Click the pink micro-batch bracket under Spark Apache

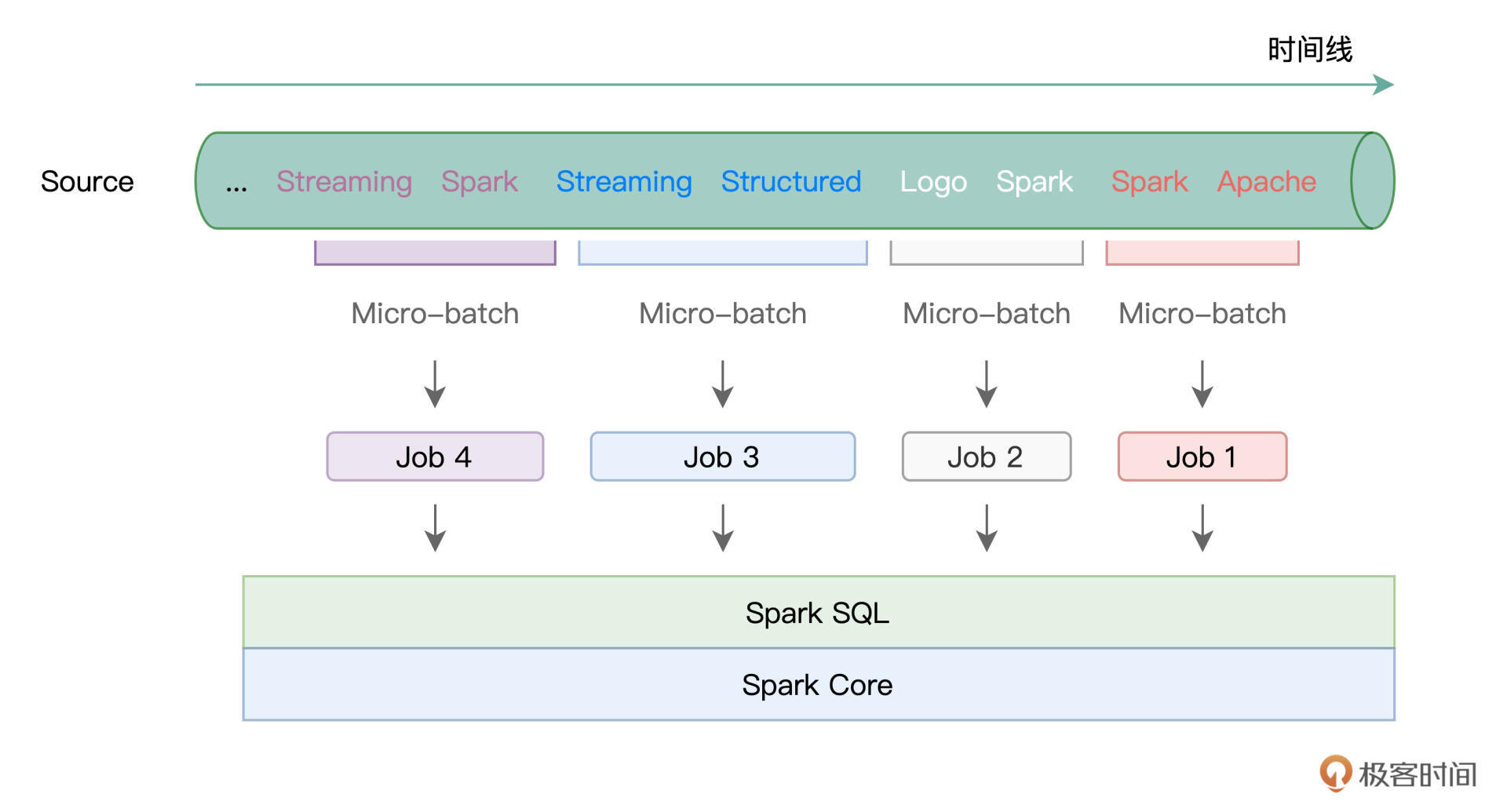pyautogui.click(x=1202, y=253)
